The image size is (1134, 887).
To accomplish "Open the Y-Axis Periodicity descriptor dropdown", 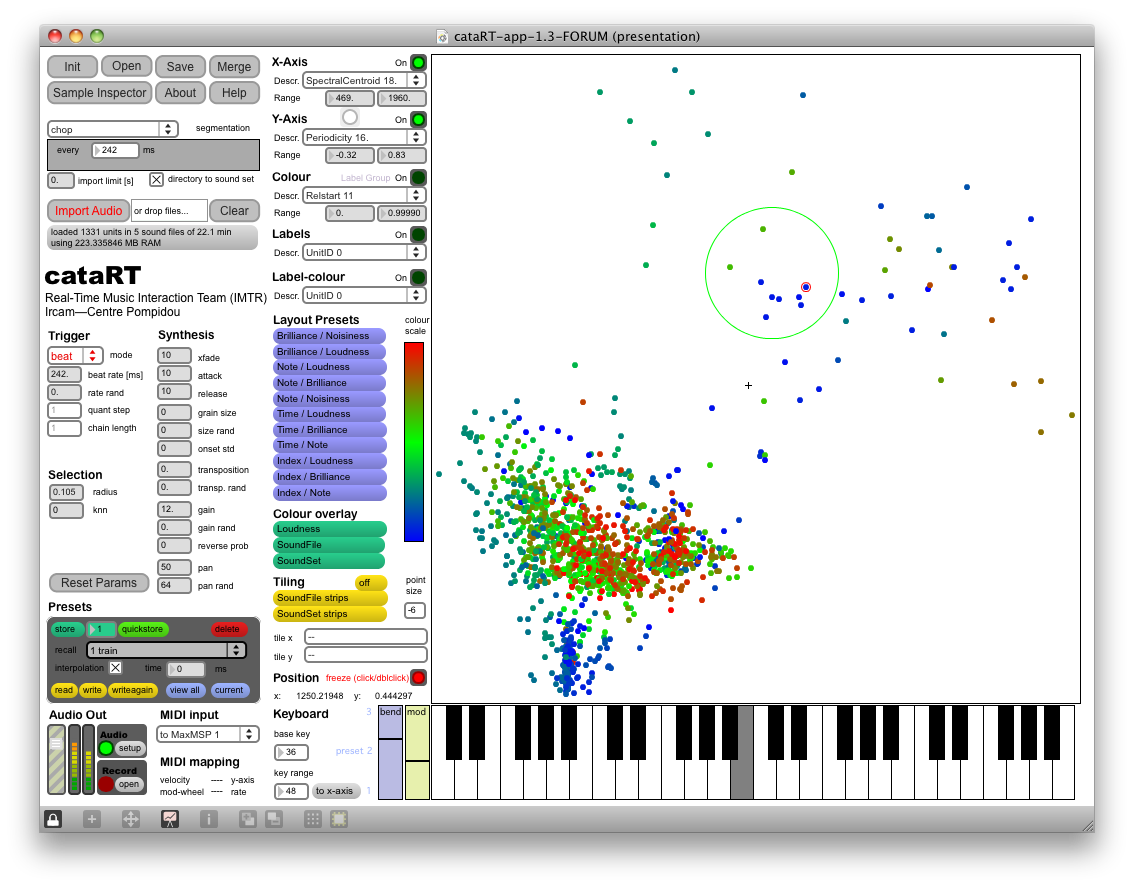I will pos(364,137).
